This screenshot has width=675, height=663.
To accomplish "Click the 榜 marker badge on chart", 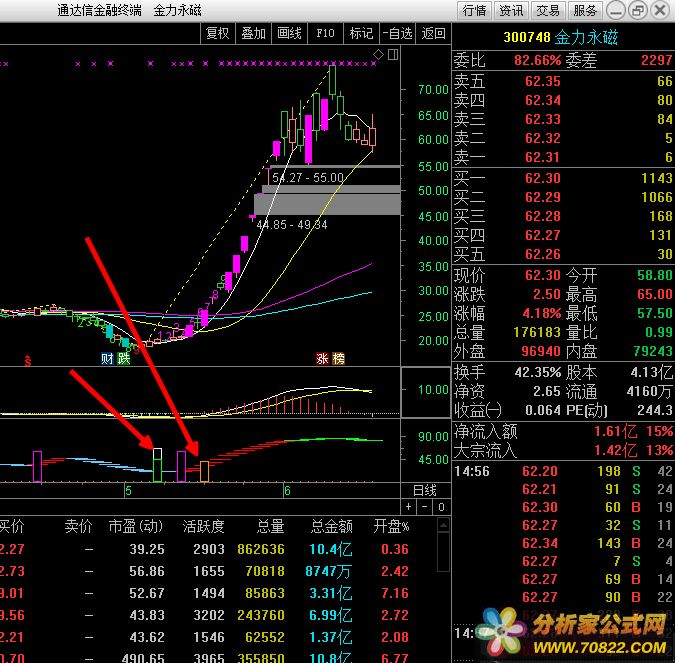I will tap(338, 358).
